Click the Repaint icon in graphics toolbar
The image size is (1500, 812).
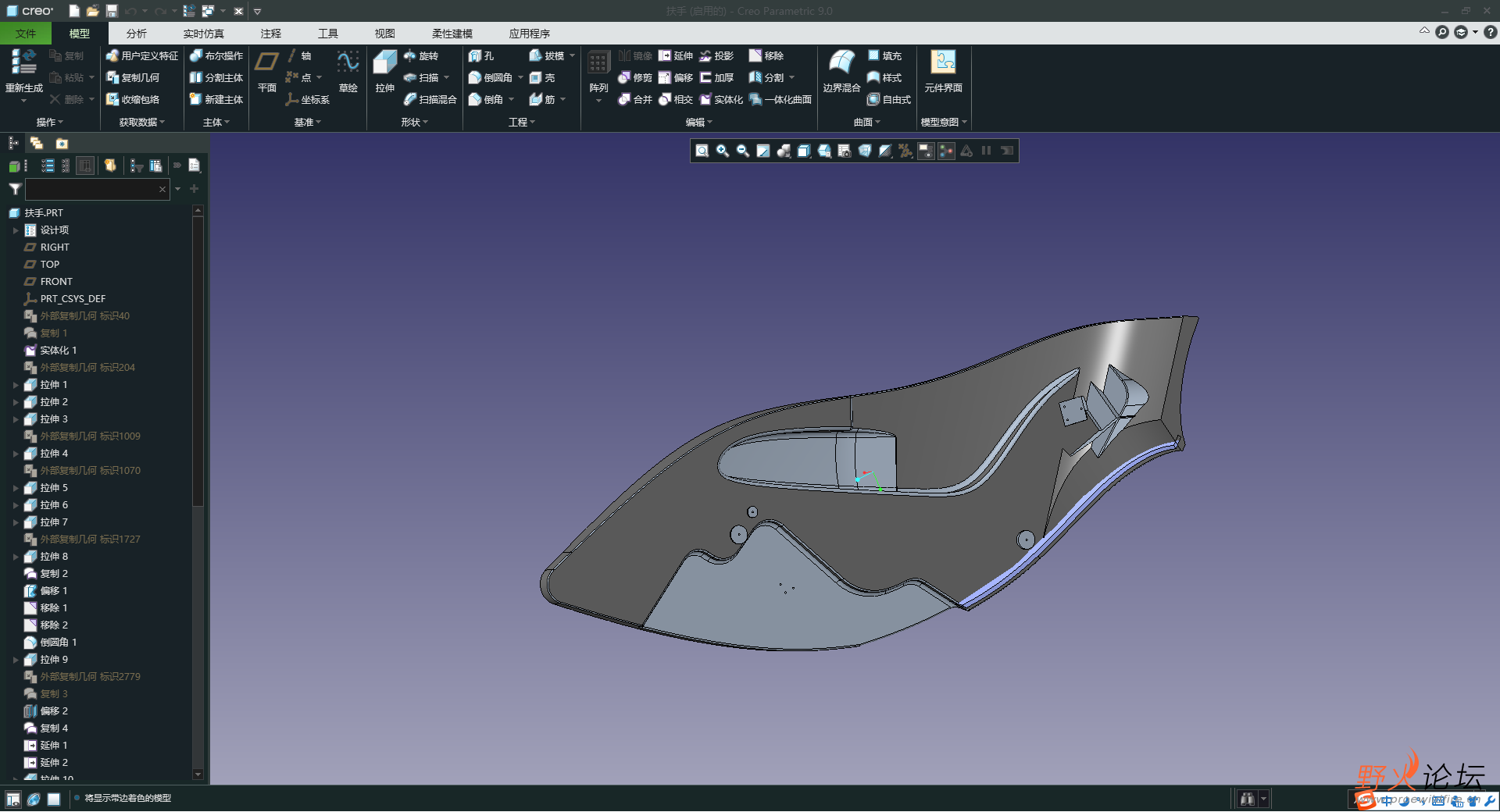tap(763, 151)
